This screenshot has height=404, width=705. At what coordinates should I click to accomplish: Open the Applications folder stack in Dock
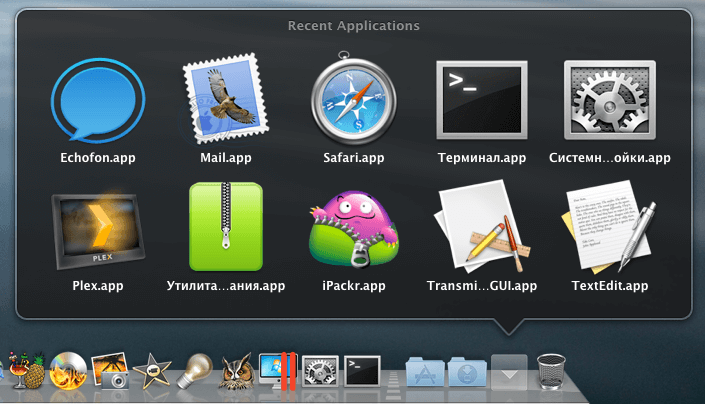click(x=425, y=372)
